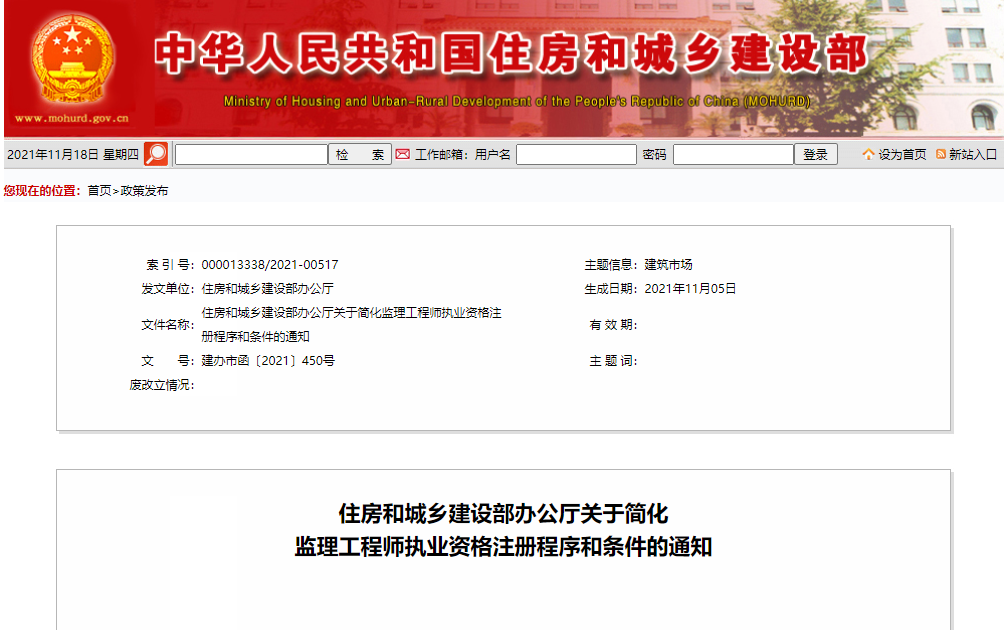Click the 用户名 username input field
The width and height of the screenshot is (1007, 630).
click(x=576, y=154)
